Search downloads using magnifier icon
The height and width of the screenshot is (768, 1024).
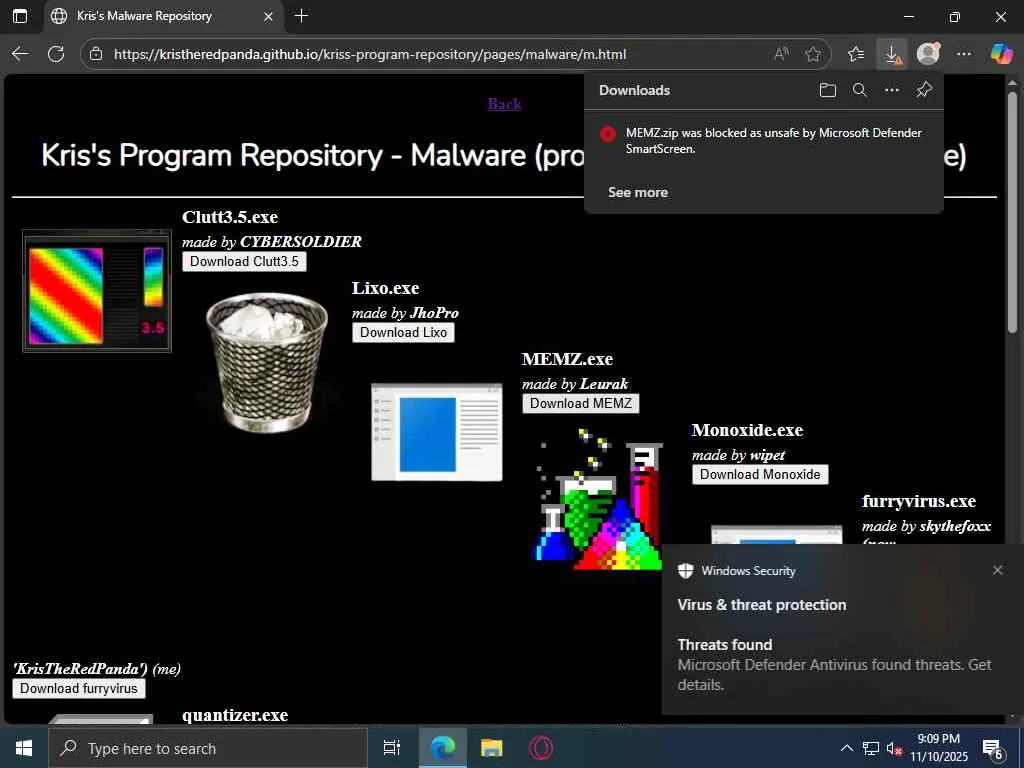click(x=859, y=90)
